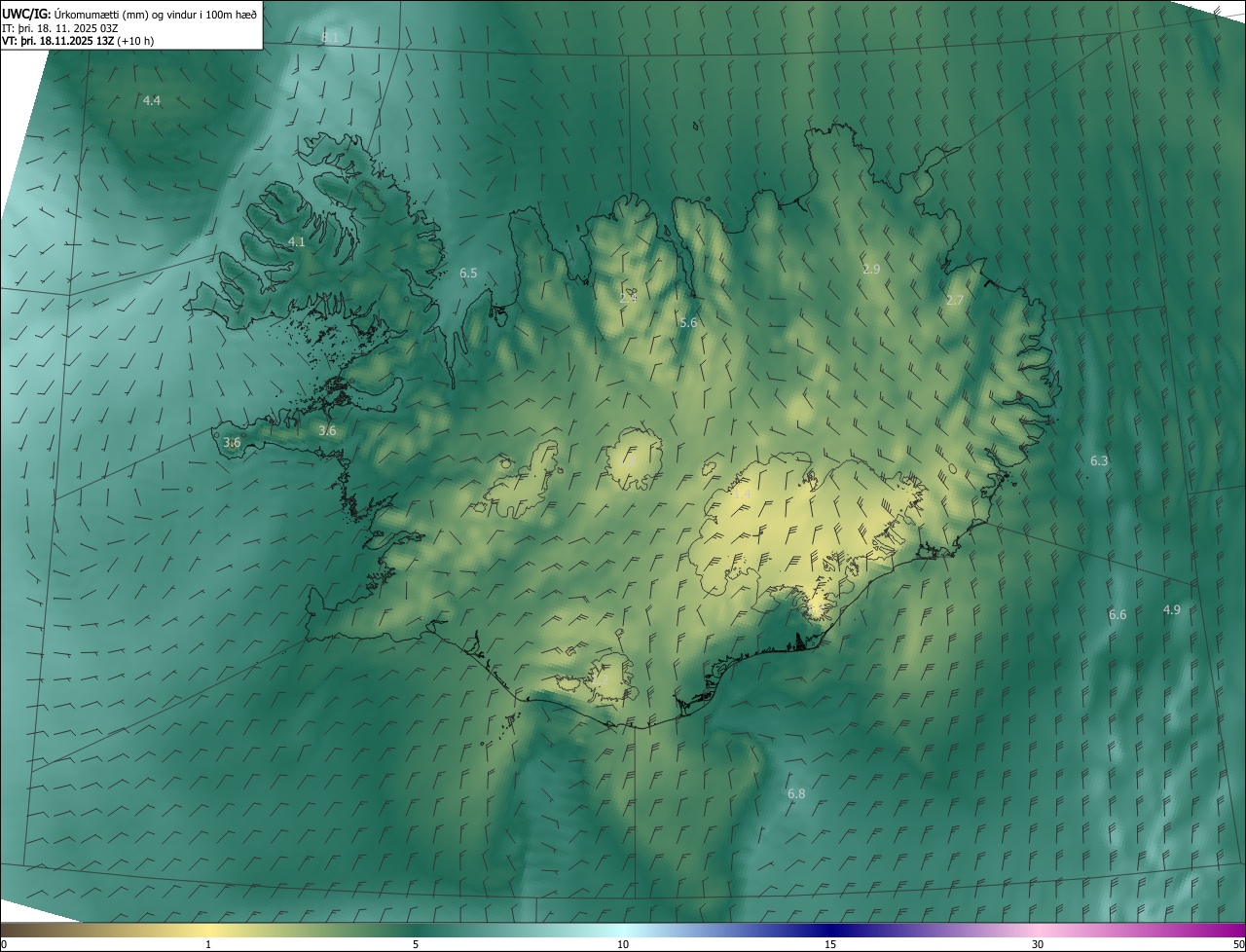Click the 6.3 value label on the map

[x=1099, y=460]
